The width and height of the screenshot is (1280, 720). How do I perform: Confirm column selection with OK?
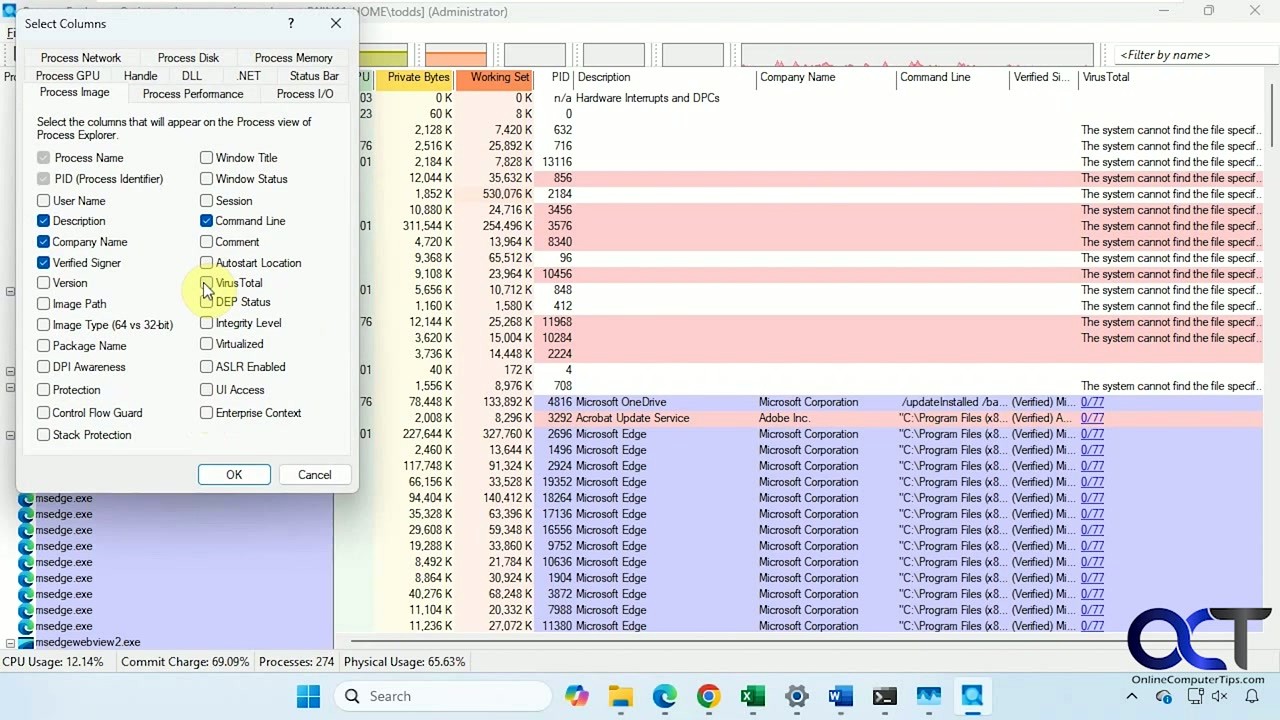[x=233, y=474]
